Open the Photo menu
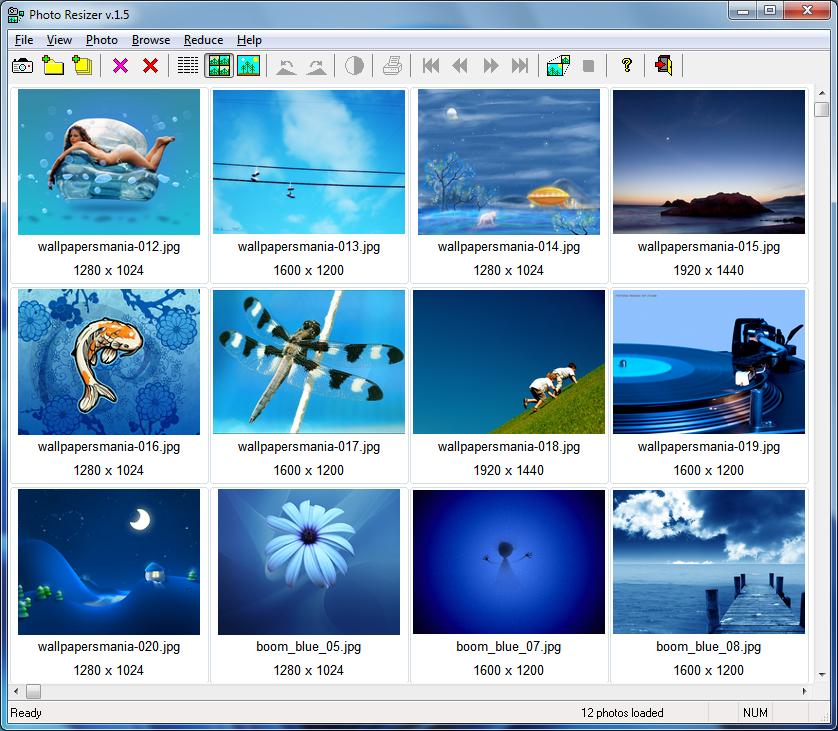The width and height of the screenshot is (838, 731). pos(102,40)
